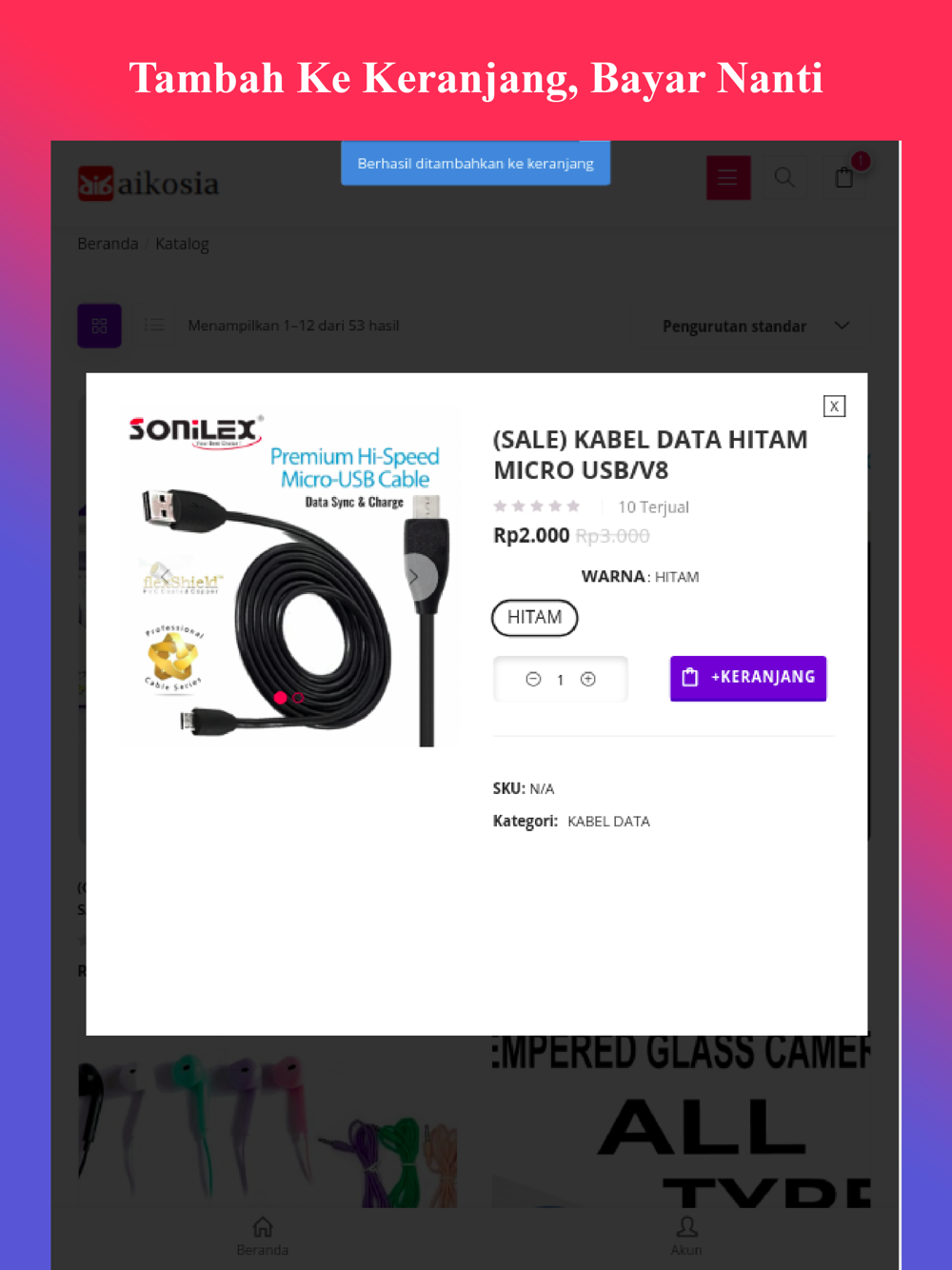Select the HITAM color option

pos(535,617)
